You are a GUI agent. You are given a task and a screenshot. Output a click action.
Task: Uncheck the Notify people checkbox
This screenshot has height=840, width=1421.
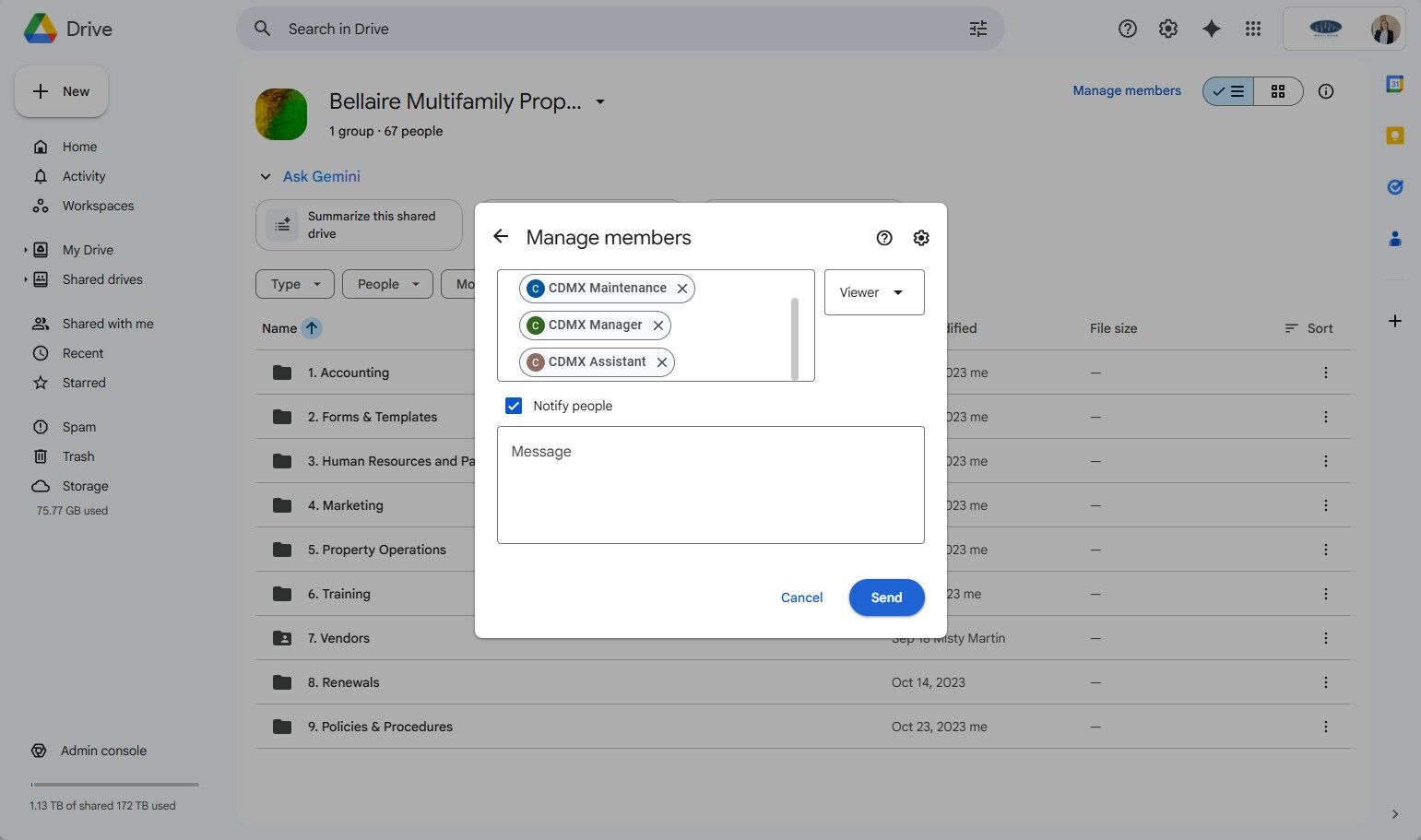514,406
